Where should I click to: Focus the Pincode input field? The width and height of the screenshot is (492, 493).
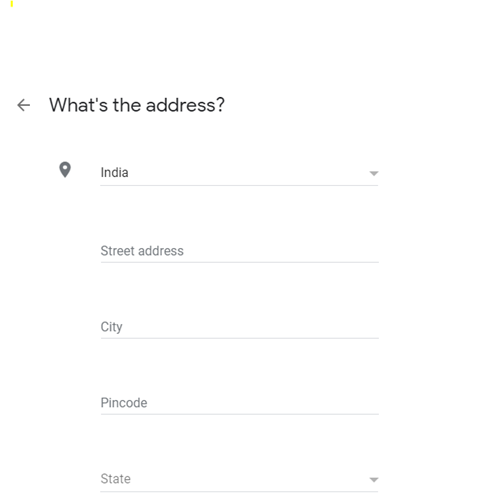239,403
